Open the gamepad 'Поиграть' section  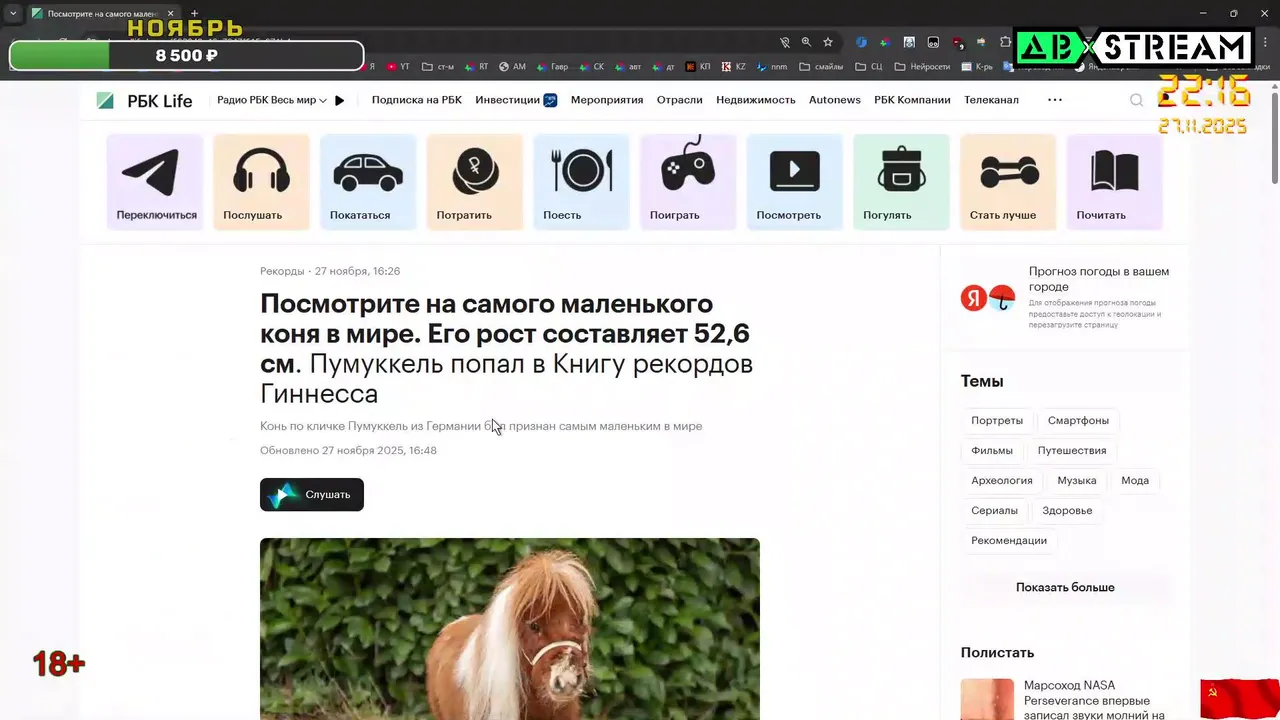(688, 182)
